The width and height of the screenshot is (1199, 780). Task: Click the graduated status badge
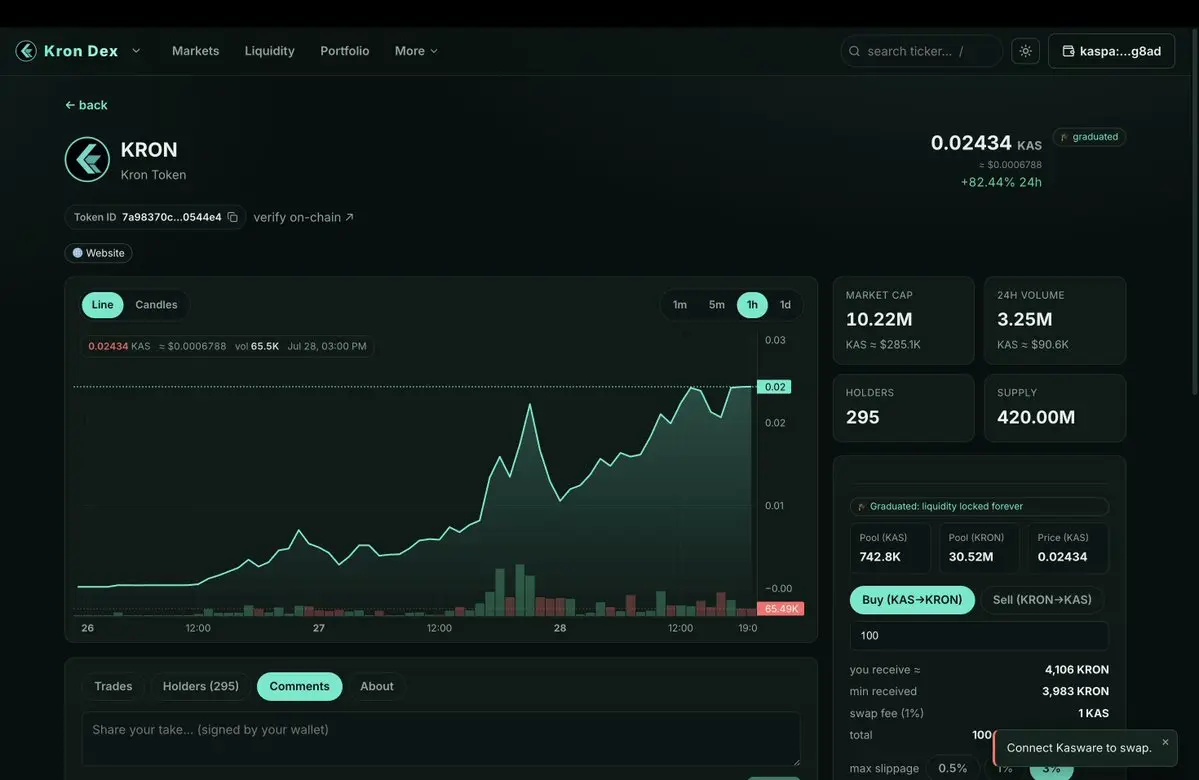click(1090, 137)
